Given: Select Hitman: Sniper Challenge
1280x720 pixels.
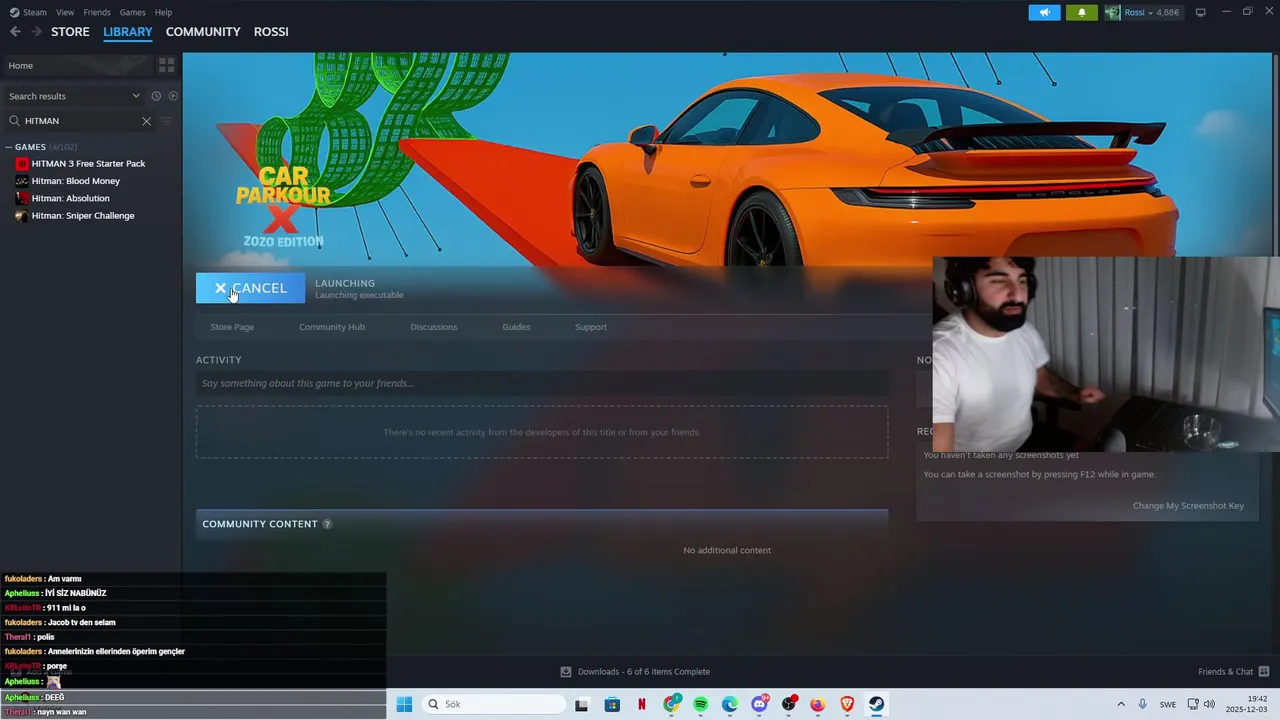Looking at the screenshot, I should click(82, 216).
